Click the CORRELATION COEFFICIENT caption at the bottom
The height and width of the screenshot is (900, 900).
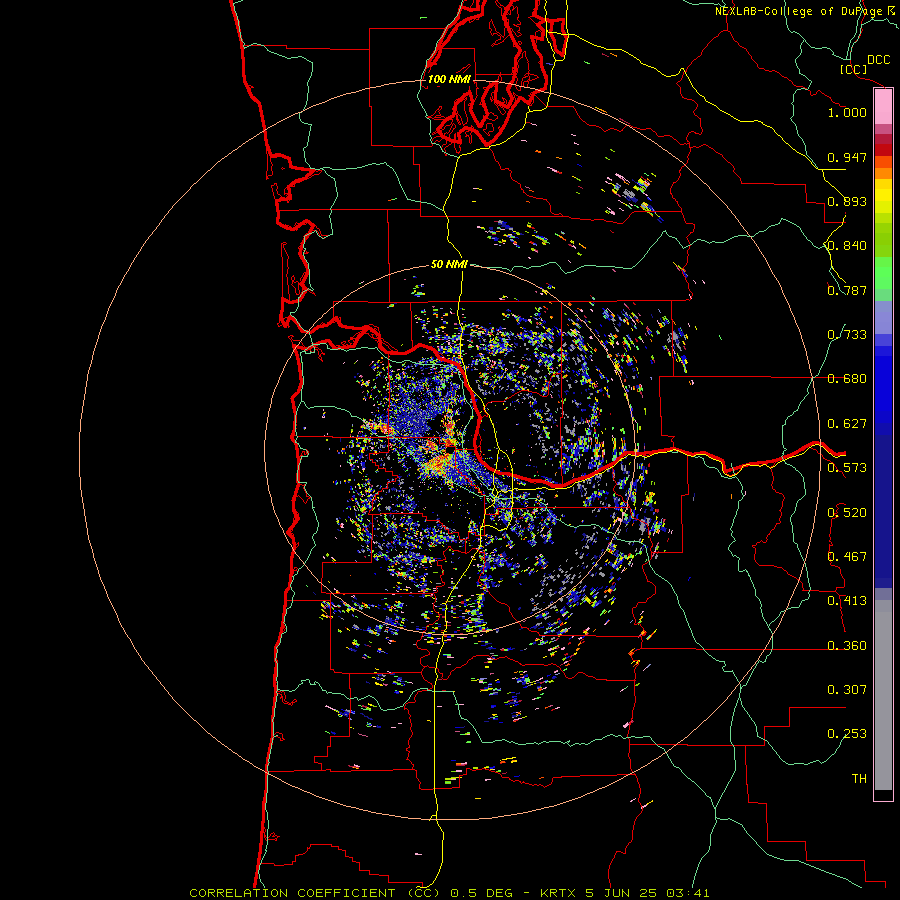coord(449,893)
